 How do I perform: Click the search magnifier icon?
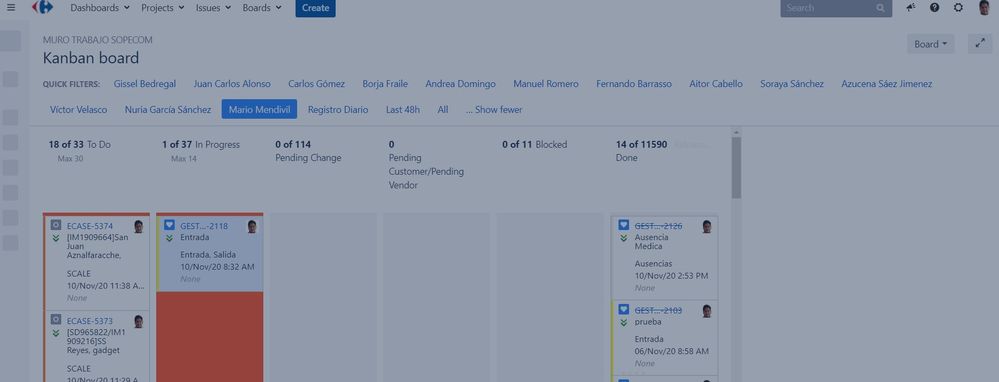[880, 8]
